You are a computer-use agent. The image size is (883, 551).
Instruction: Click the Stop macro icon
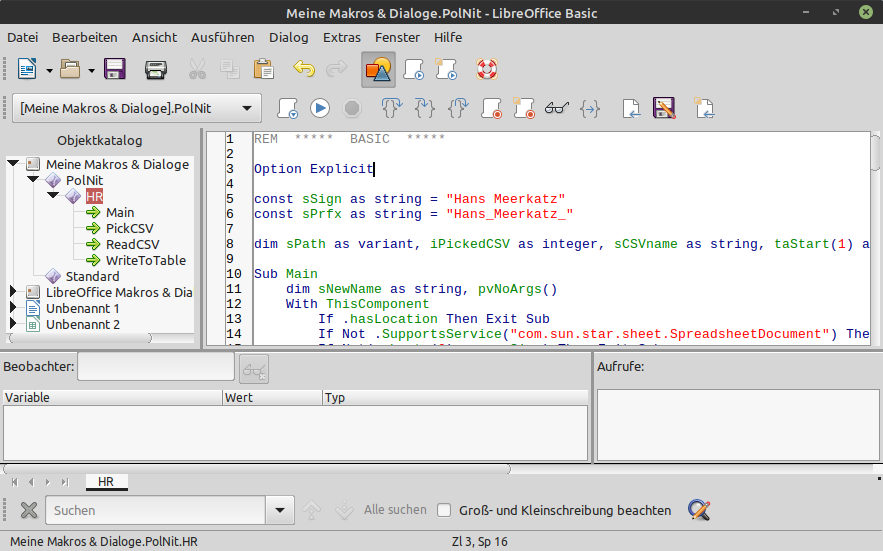tap(352, 108)
